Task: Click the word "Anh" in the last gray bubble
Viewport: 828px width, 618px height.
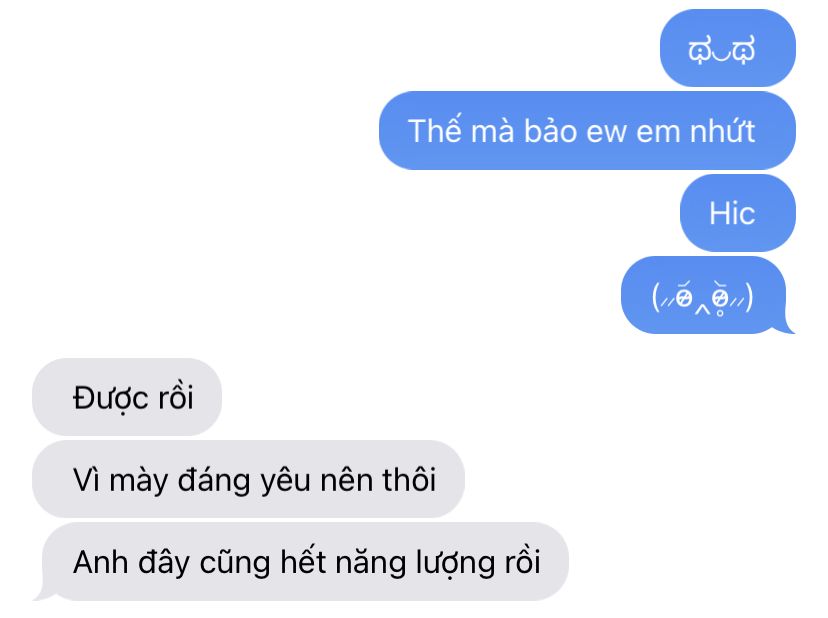Action: click(100, 563)
